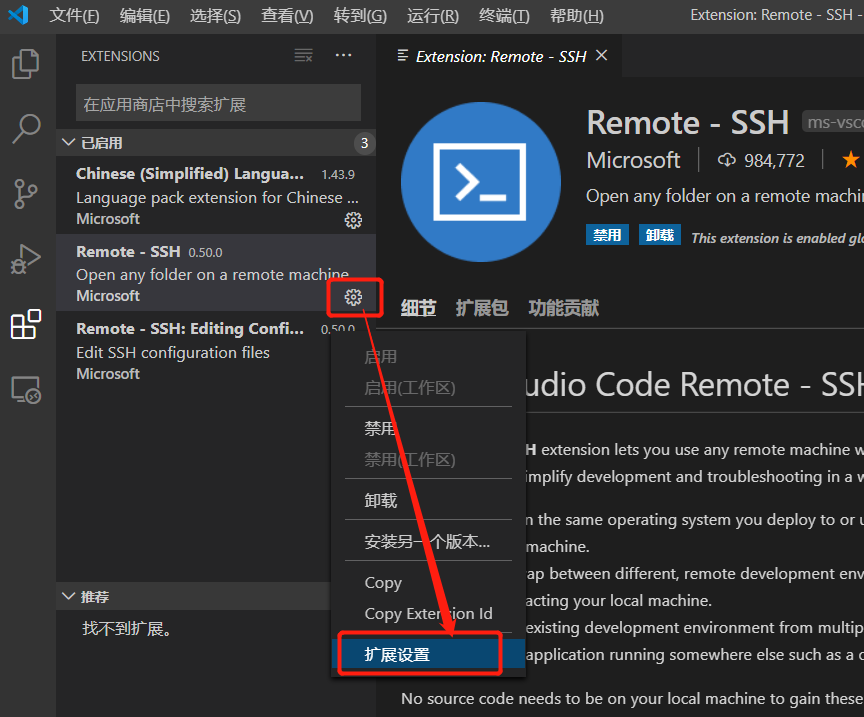Screen dimensions: 864x717
Task: Click the install count download icon
Action: pos(727,160)
